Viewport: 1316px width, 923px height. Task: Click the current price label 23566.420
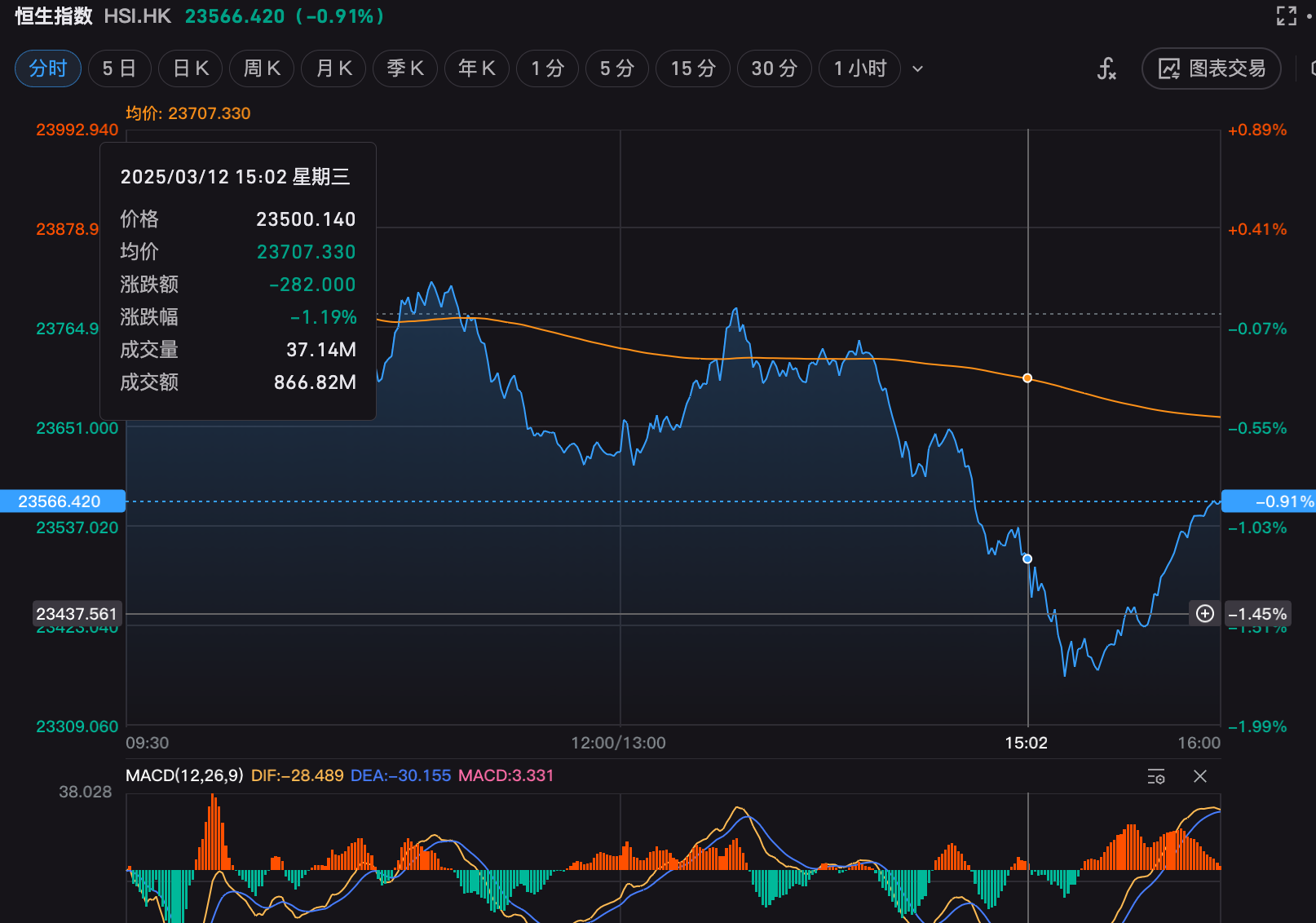pyautogui.click(x=62, y=501)
